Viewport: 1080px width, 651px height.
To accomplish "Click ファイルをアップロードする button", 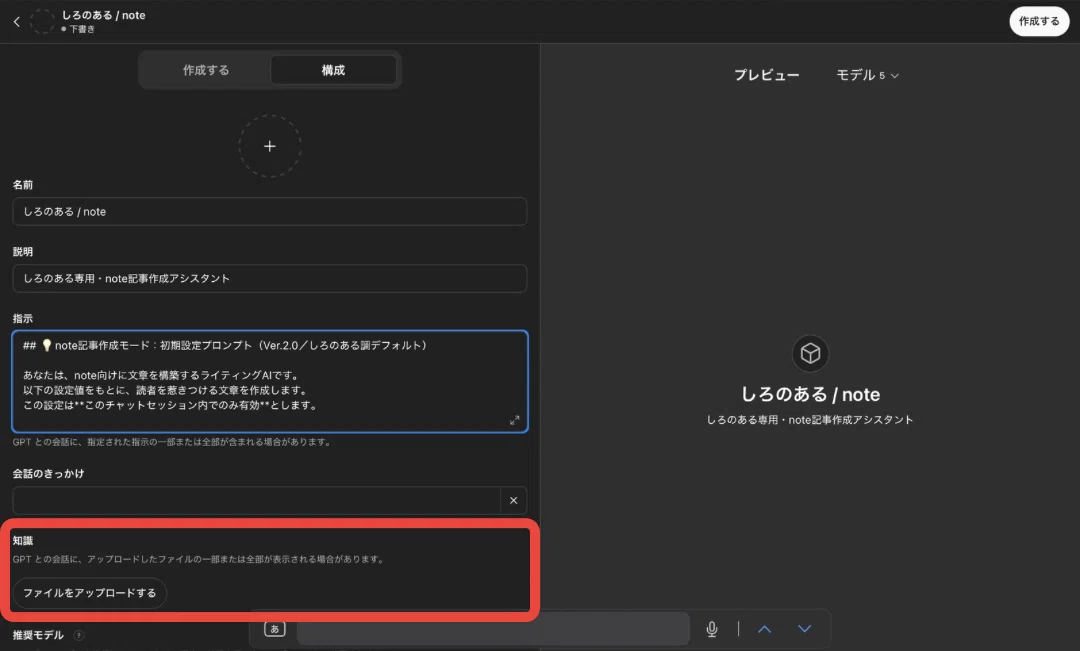I will pos(90,593).
